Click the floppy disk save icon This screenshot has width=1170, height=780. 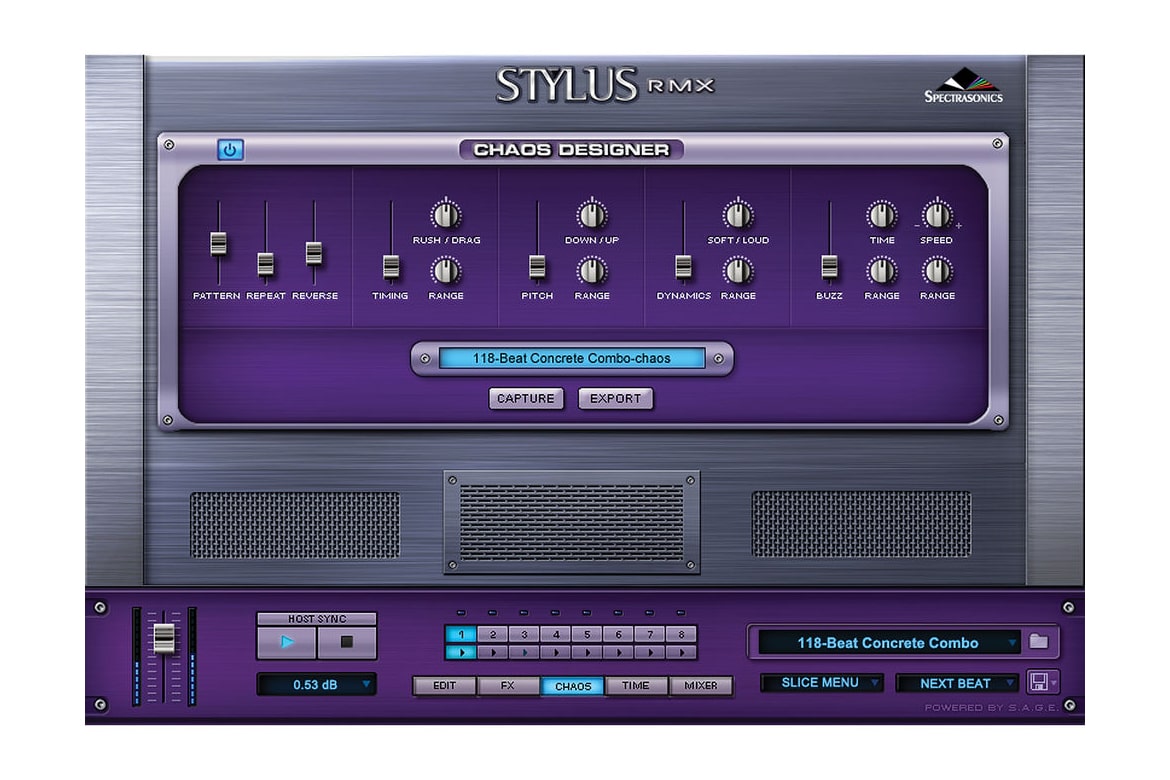pyautogui.click(x=1039, y=681)
